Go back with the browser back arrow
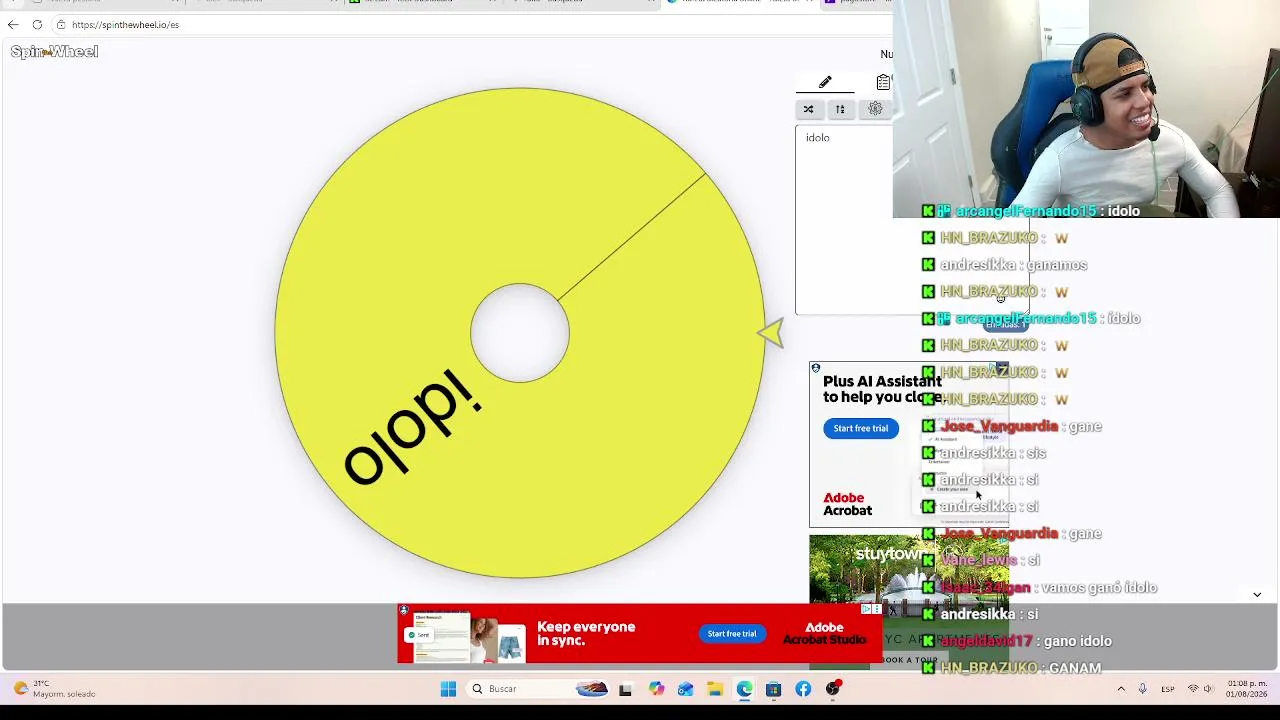Viewport: 1280px width, 720px height. tap(13, 25)
